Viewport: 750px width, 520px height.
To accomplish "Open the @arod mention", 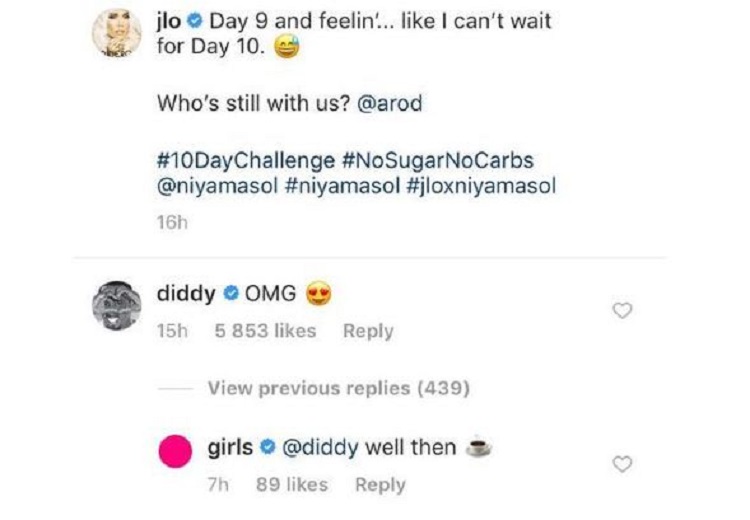I will (390, 103).
